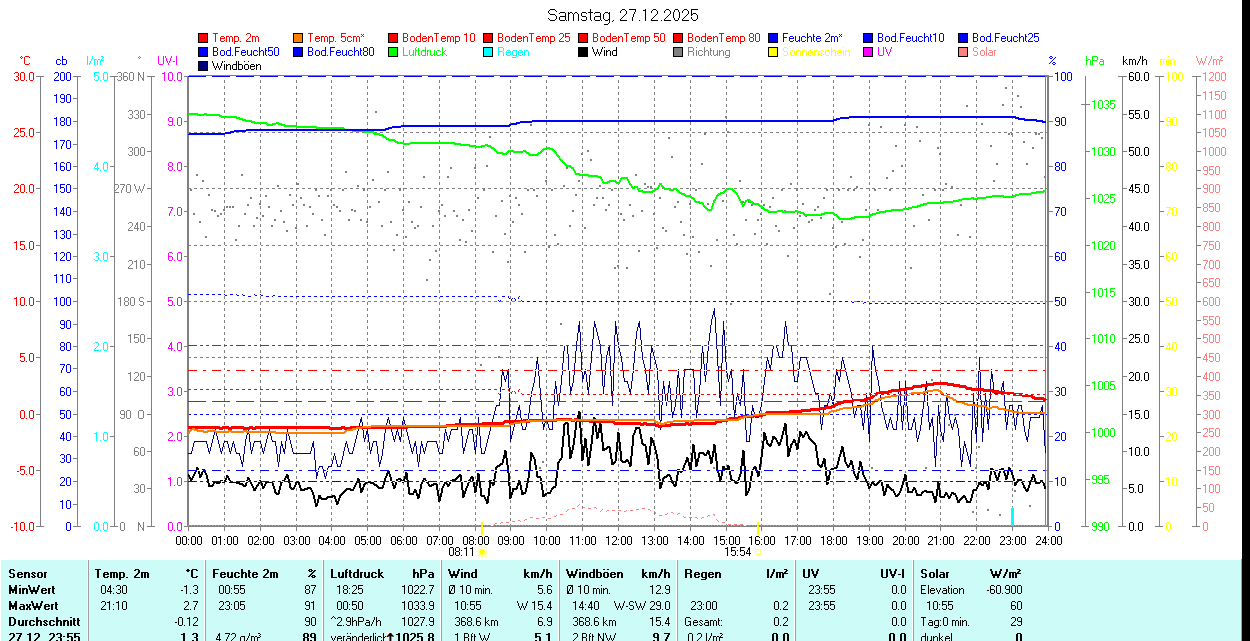Click the salmon Solar legend square

click(x=964, y=52)
